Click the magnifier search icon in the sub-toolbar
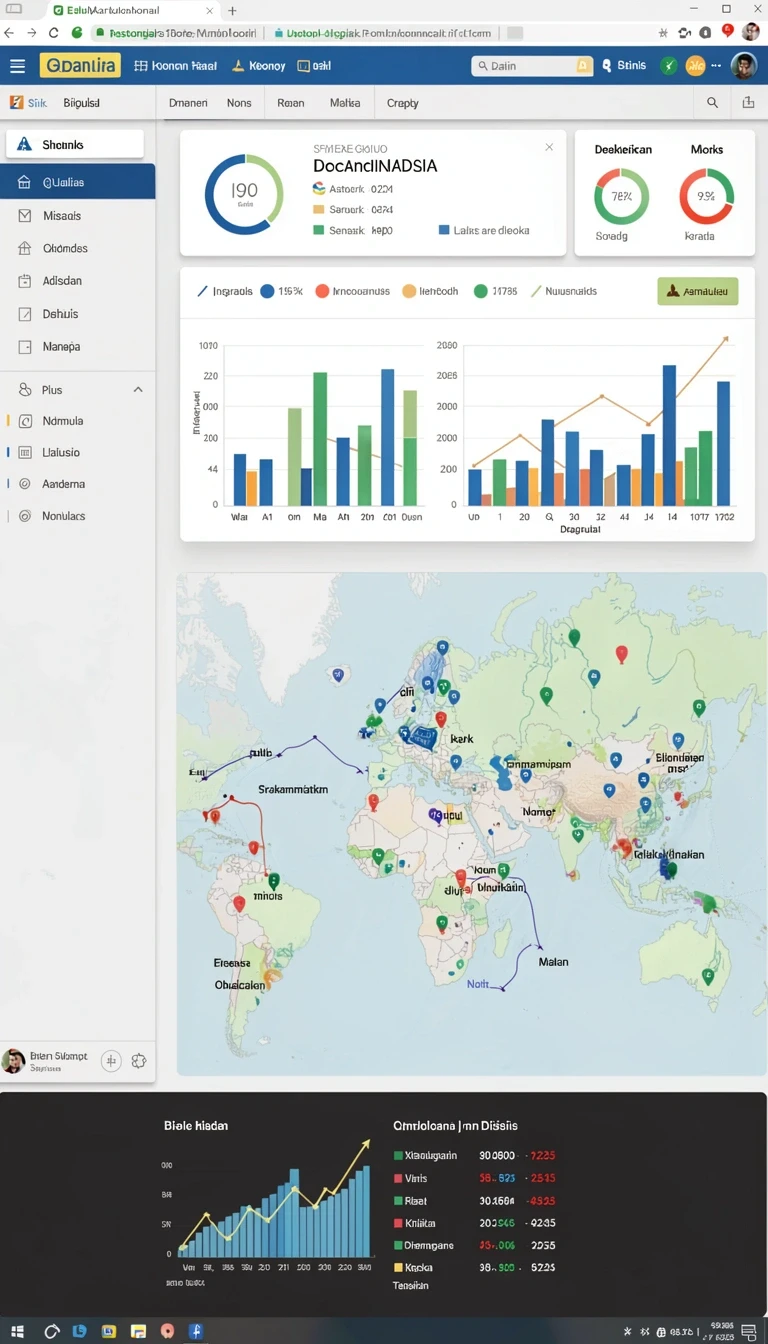The height and width of the screenshot is (1344, 768). click(712, 102)
